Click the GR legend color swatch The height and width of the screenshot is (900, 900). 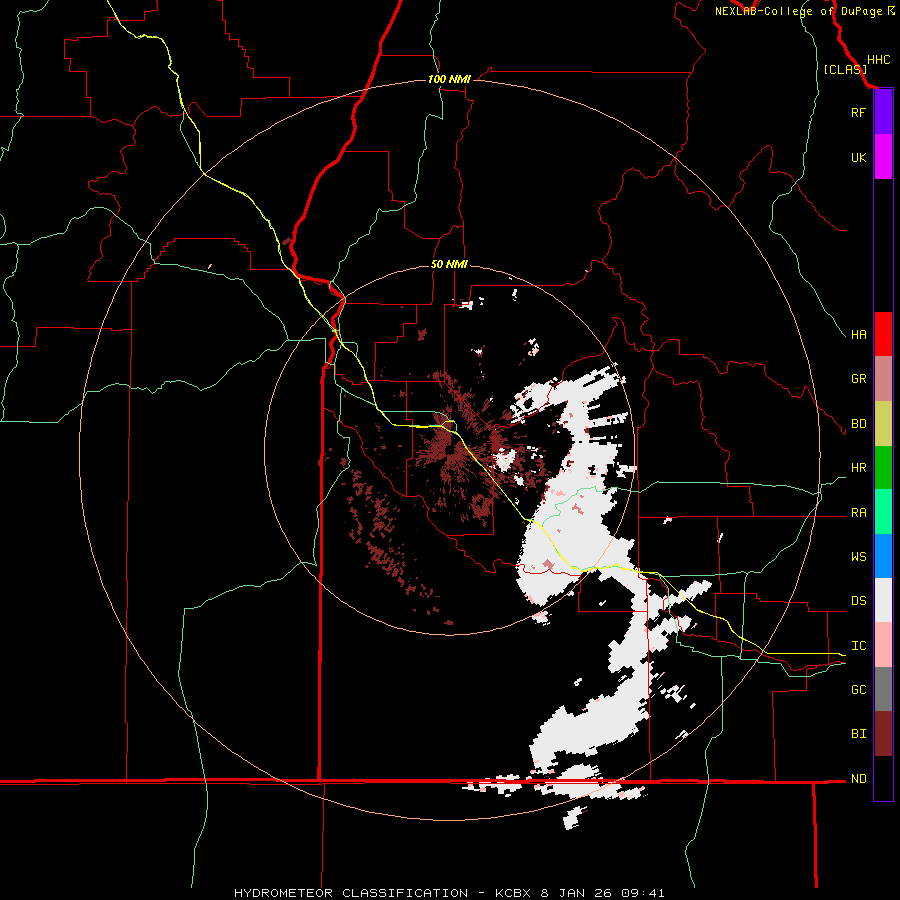coord(883,379)
